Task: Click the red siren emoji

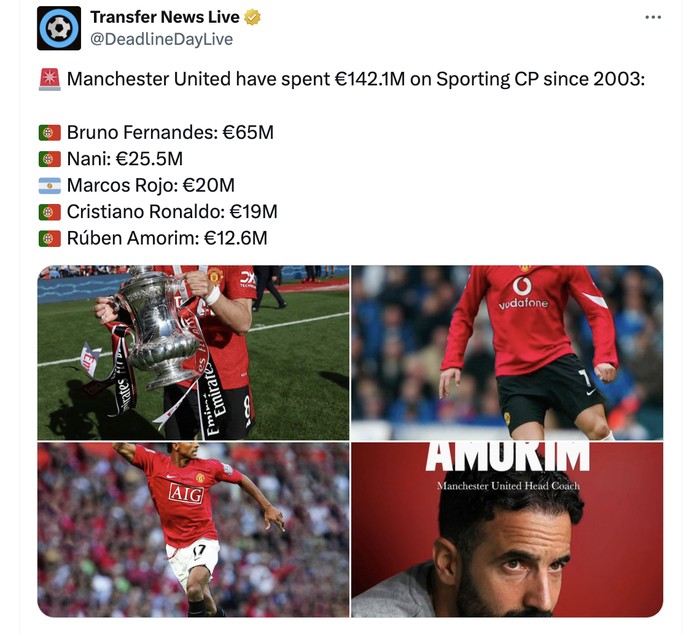Action: pos(50,79)
